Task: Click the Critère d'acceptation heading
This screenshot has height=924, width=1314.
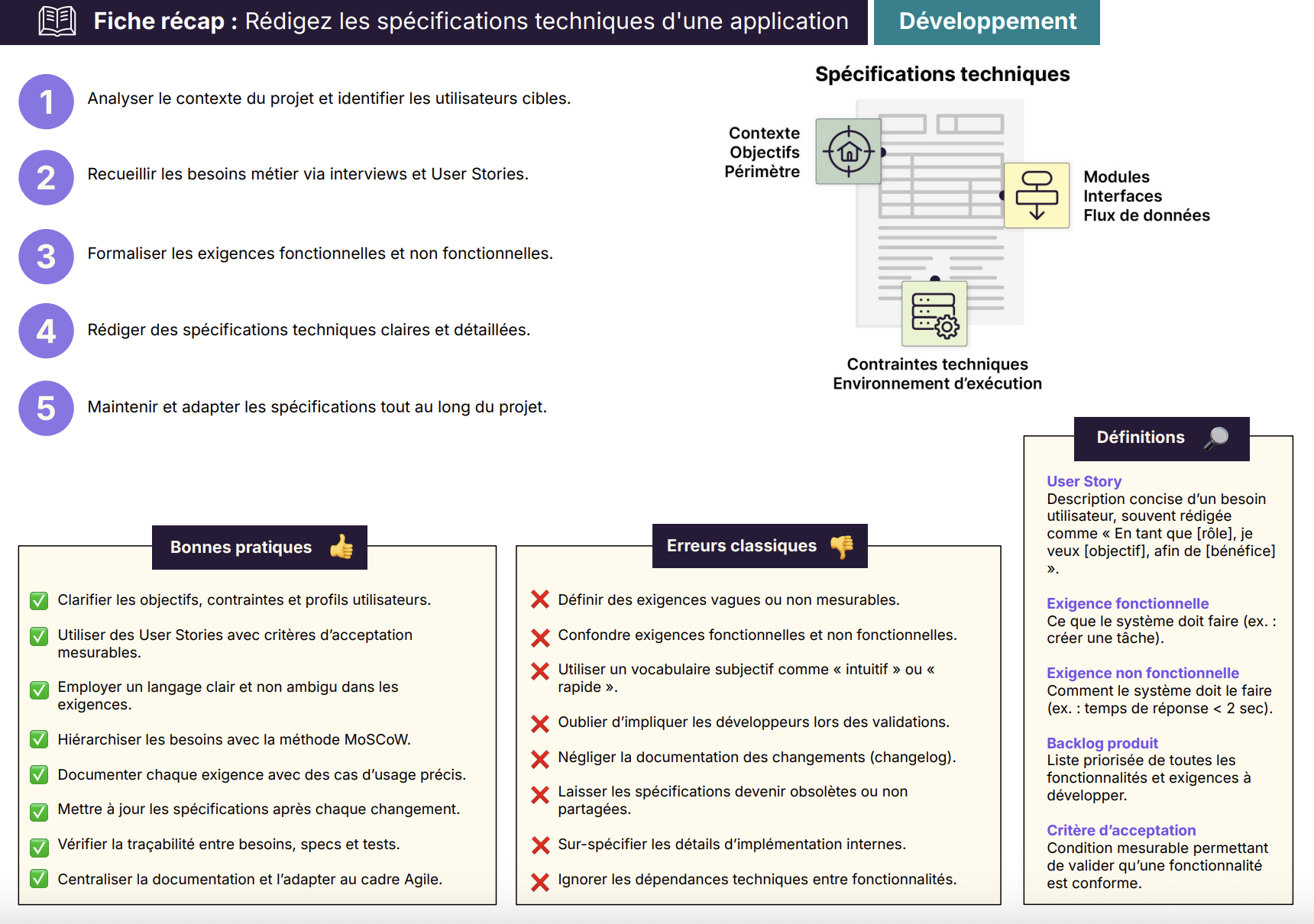Action: click(x=1120, y=830)
